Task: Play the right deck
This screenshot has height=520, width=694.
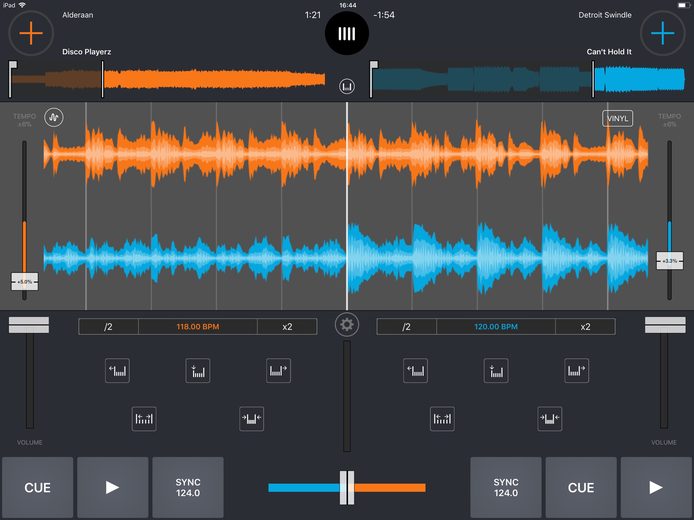Action: (656, 487)
